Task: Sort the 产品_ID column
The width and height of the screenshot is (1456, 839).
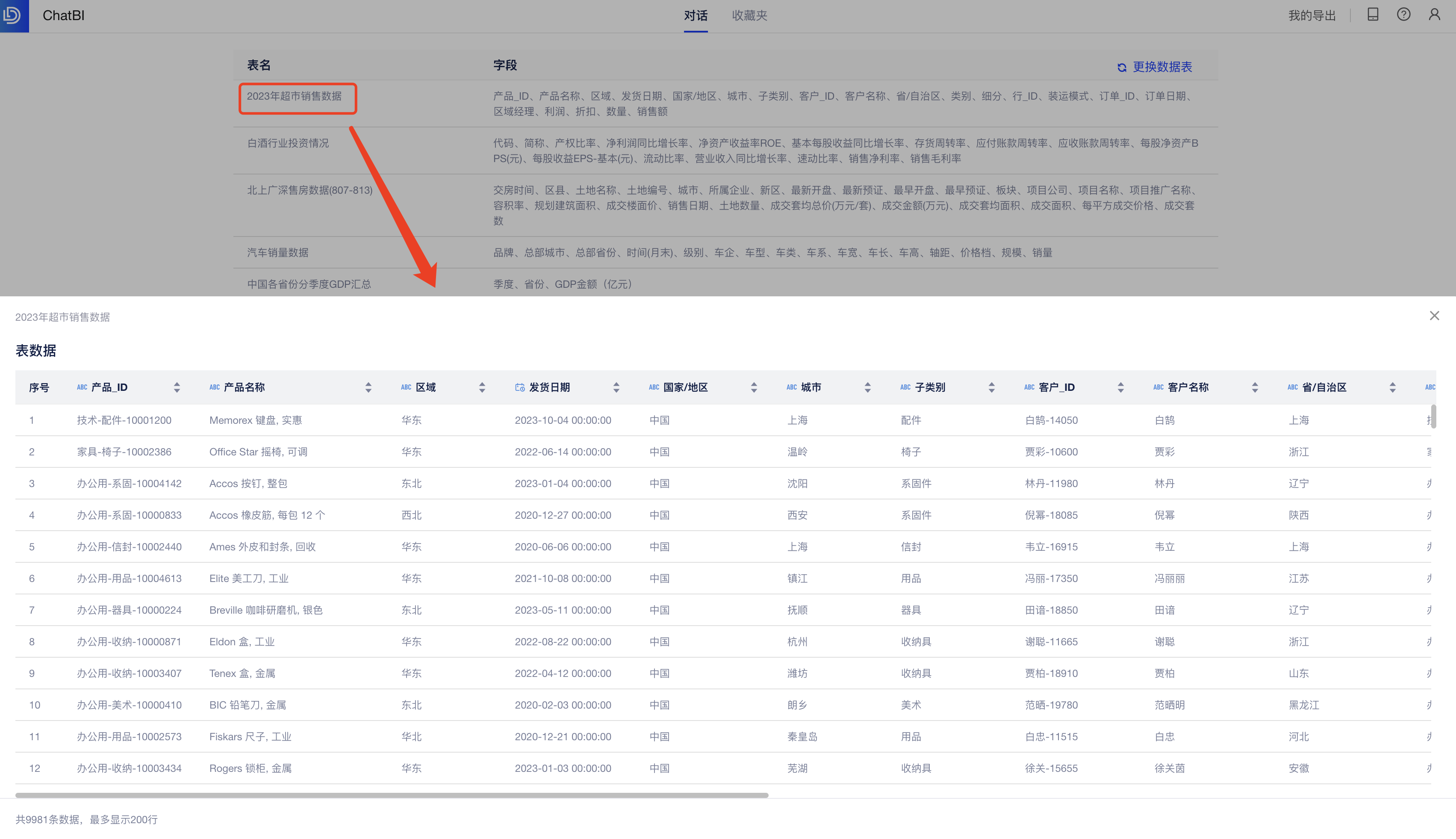Action: 177,387
